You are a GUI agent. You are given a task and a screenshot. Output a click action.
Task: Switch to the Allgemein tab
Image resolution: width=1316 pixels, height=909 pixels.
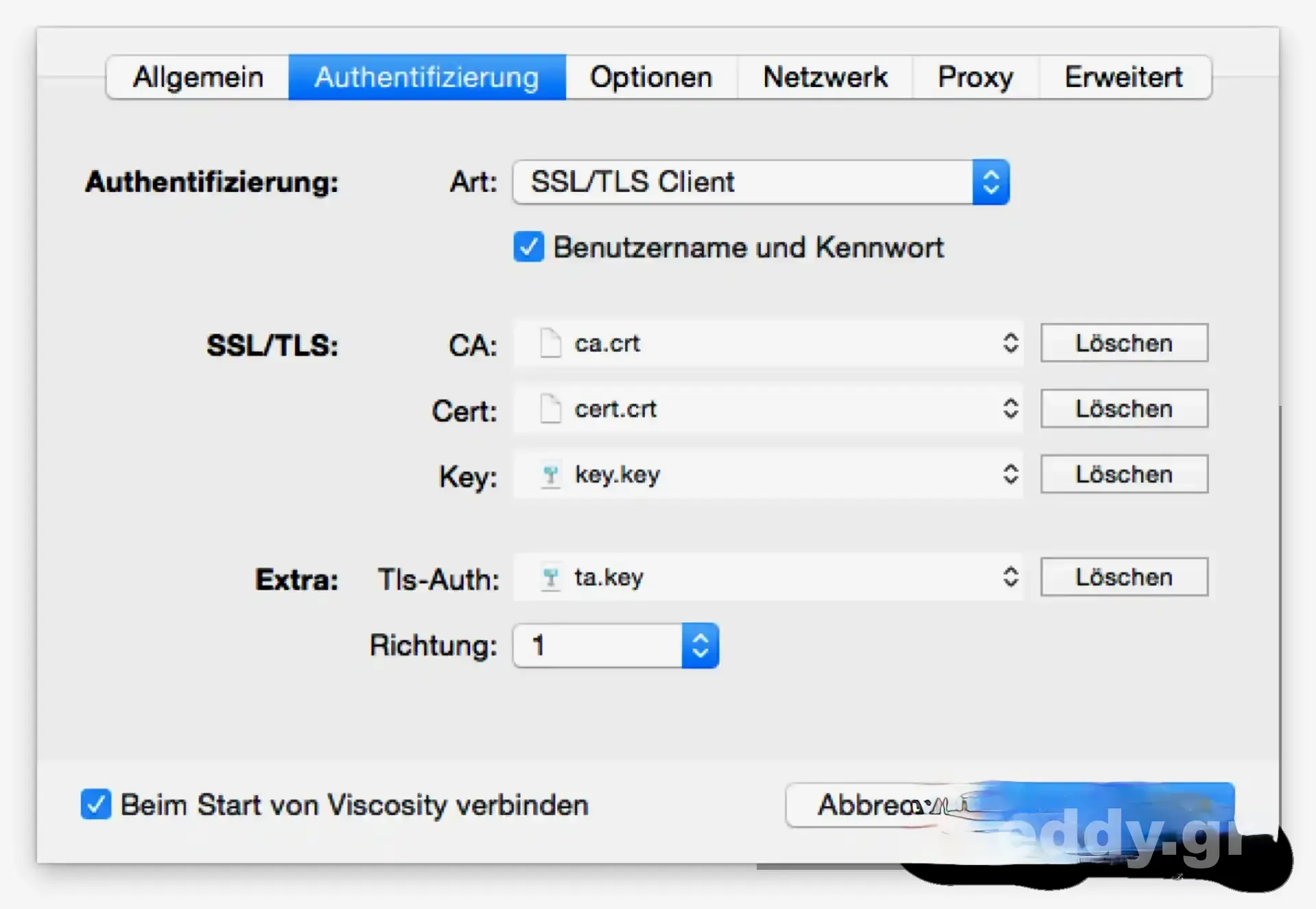[x=198, y=77]
